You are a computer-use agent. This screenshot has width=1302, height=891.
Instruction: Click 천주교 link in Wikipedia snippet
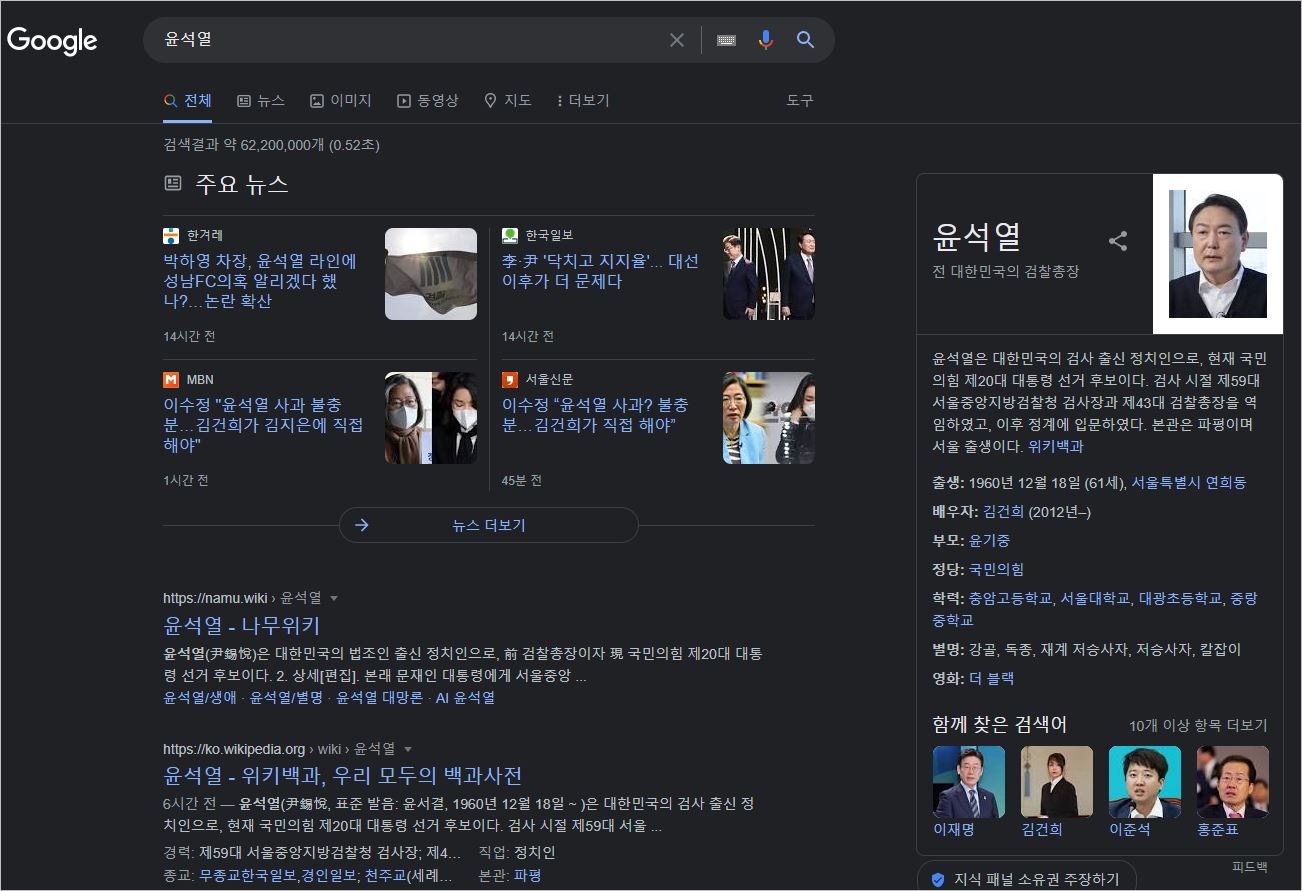[385, 875]
